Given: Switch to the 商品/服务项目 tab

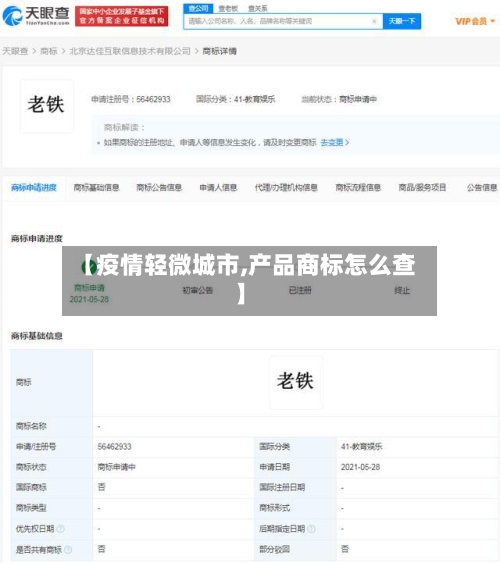Looking at the screenshot, I should click(422, 187).
